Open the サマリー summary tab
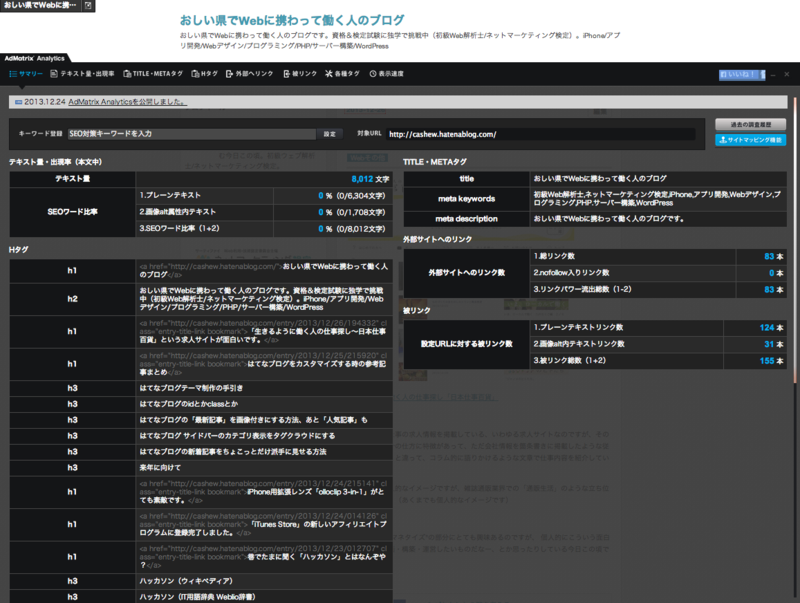Screen dimensions: 800x603 [x=26, y=74]
